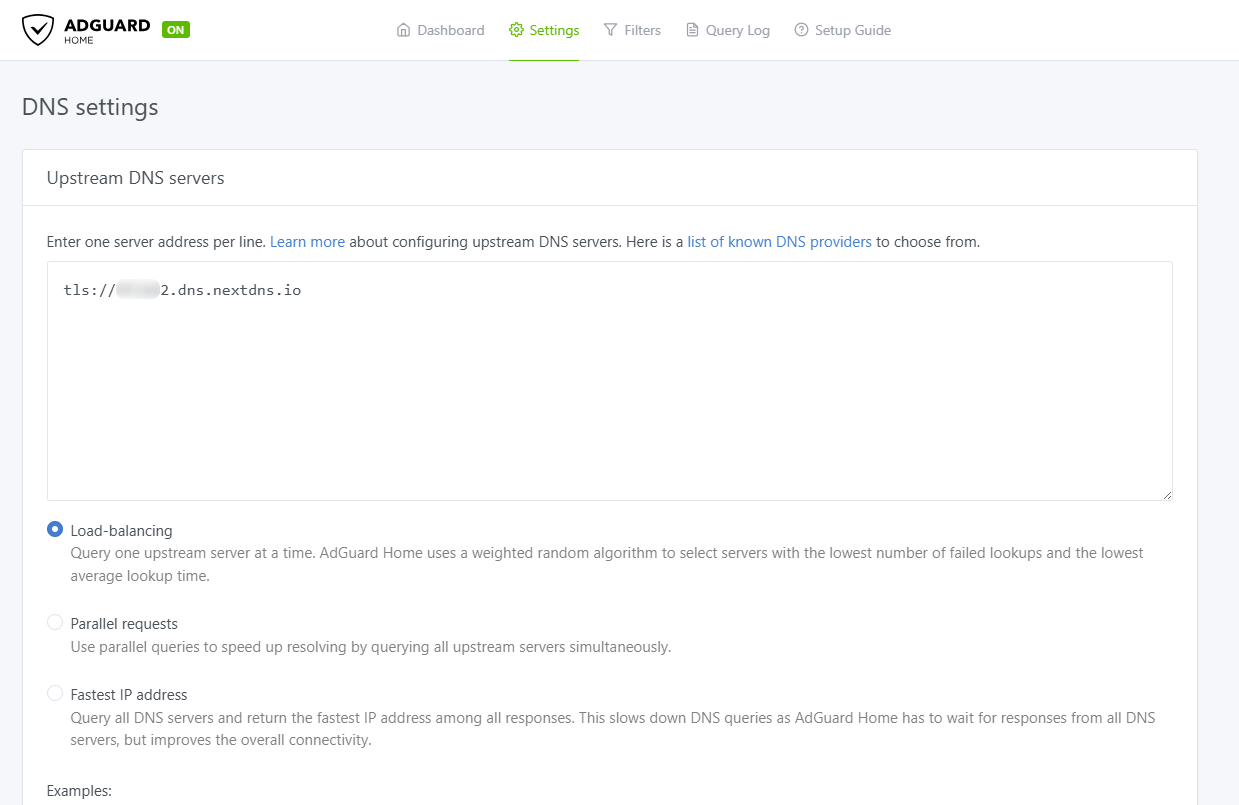1239x805 pixels.
Task: Choose the Fastest IP address mode
Action: (55, 694)
